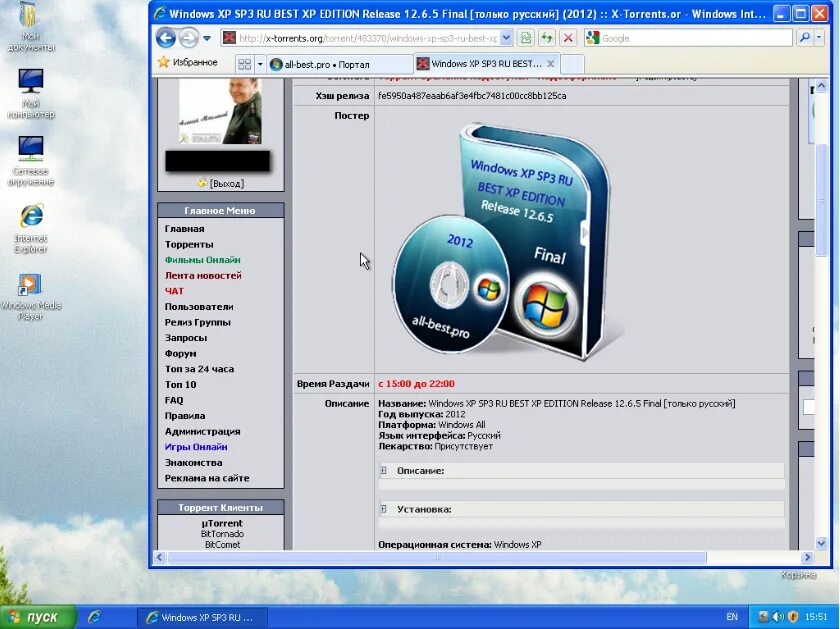Click the browser Back navigation icon

165,37
